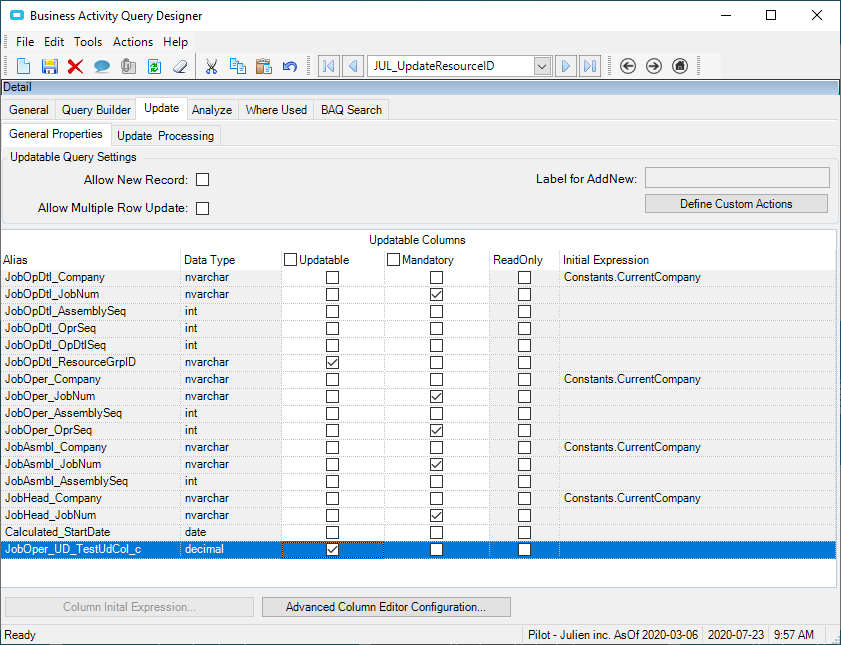Click into the Label for AddNew field
Viewport: 841px width, 645px height.
pos(737,177)
